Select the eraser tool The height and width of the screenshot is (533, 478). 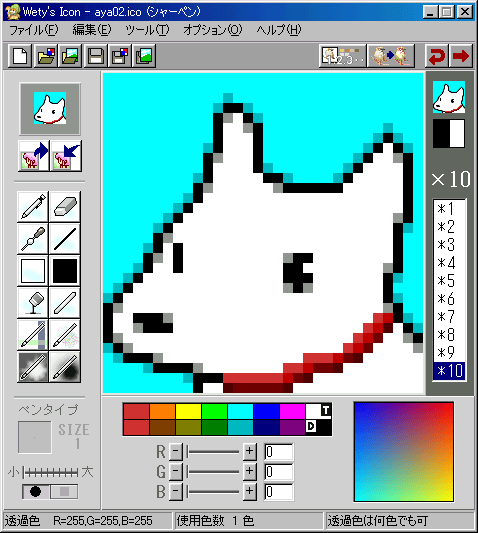[65, 206]
